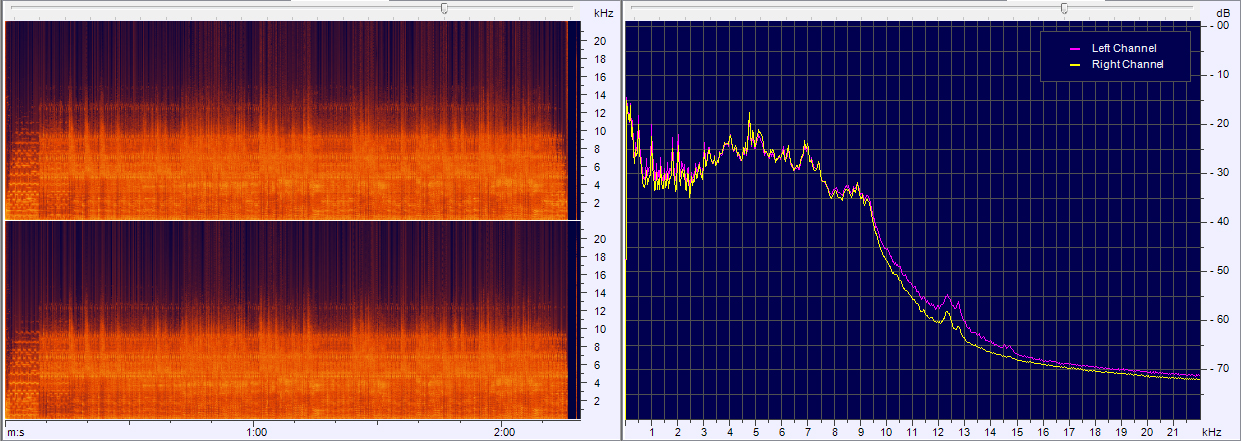Click the white divider between the two spectrograms
Viewport: 1241px width, 441px height.
pos(290,220)
